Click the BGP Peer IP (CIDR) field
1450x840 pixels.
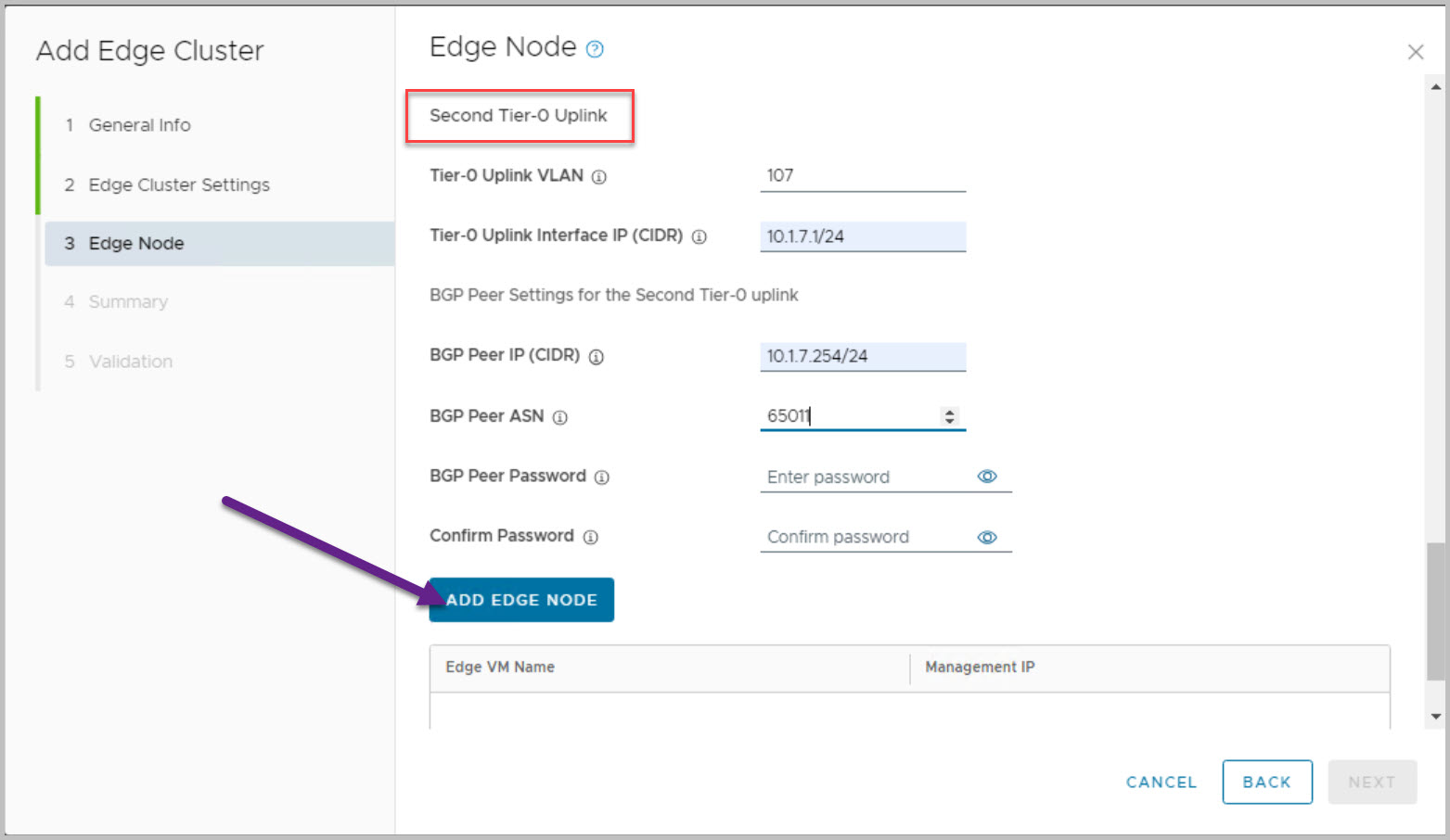click(862, 356)
